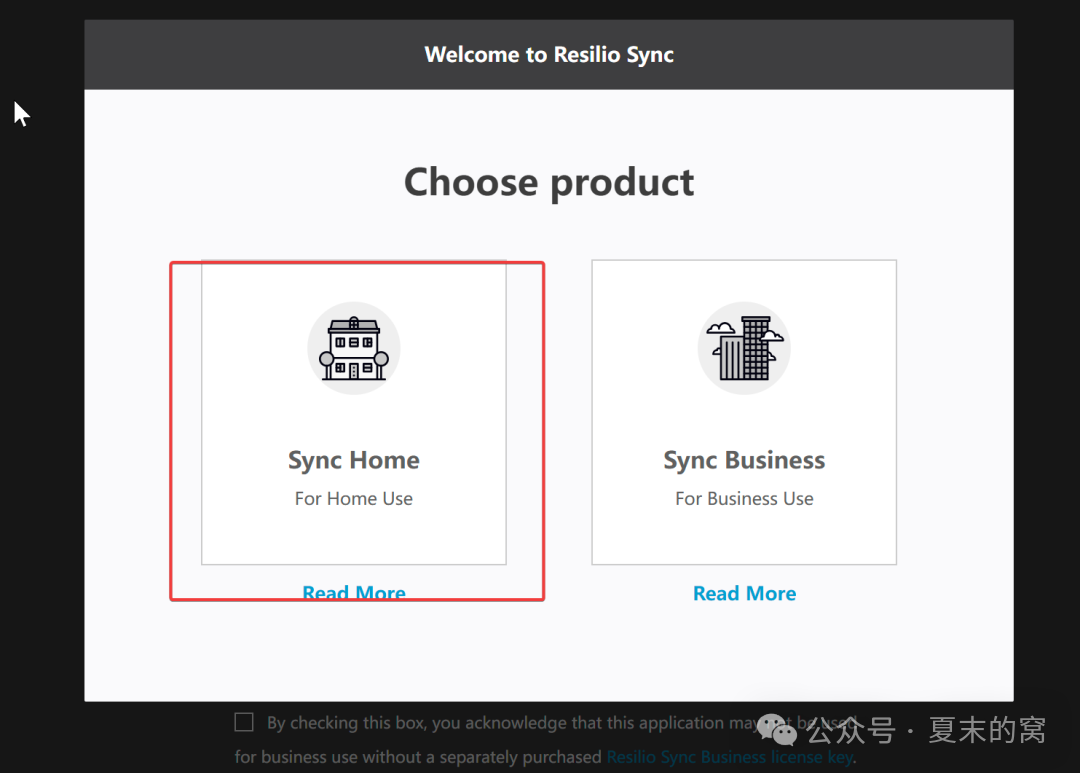Open Read More under Sync Home
The height and width of the screenshot is (773, 1080).
click(x=354, y=593)
